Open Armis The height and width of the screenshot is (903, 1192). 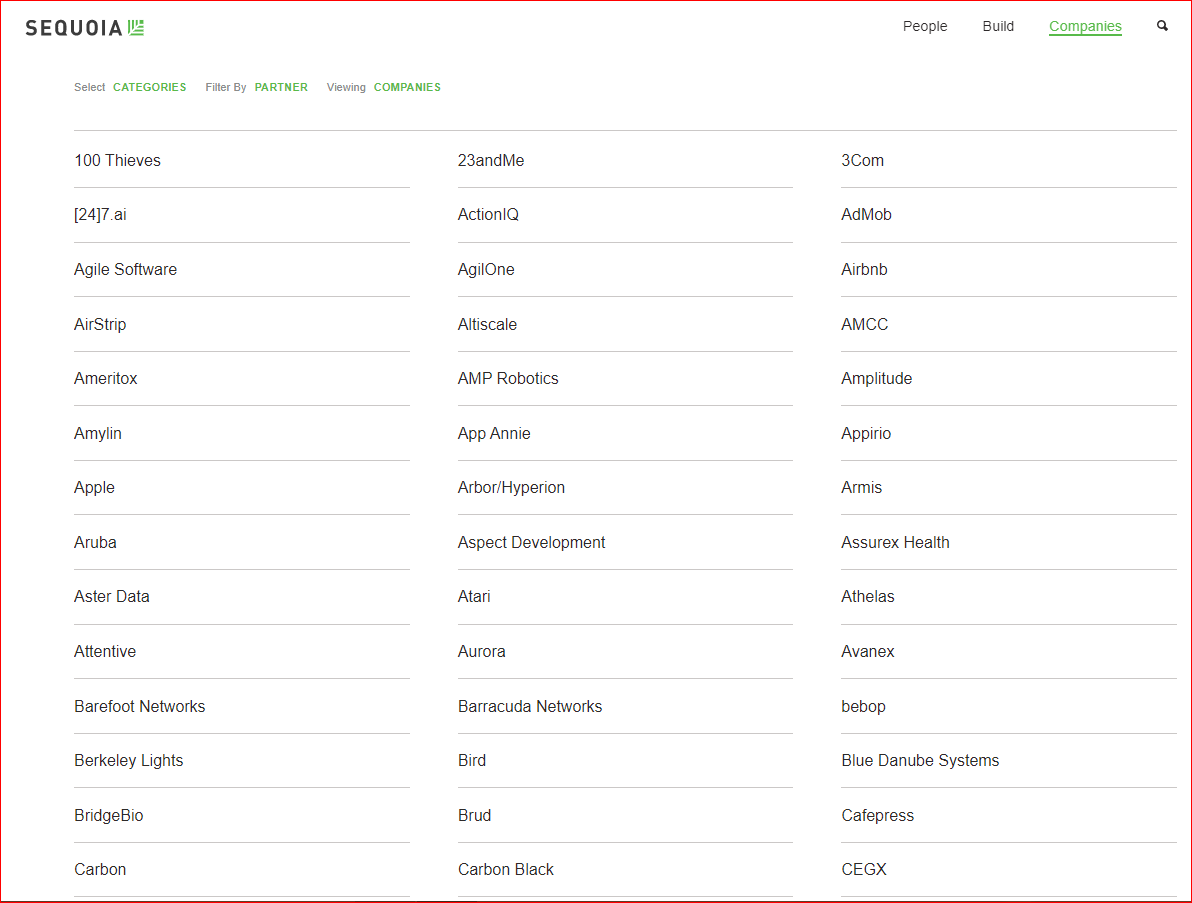861,487
